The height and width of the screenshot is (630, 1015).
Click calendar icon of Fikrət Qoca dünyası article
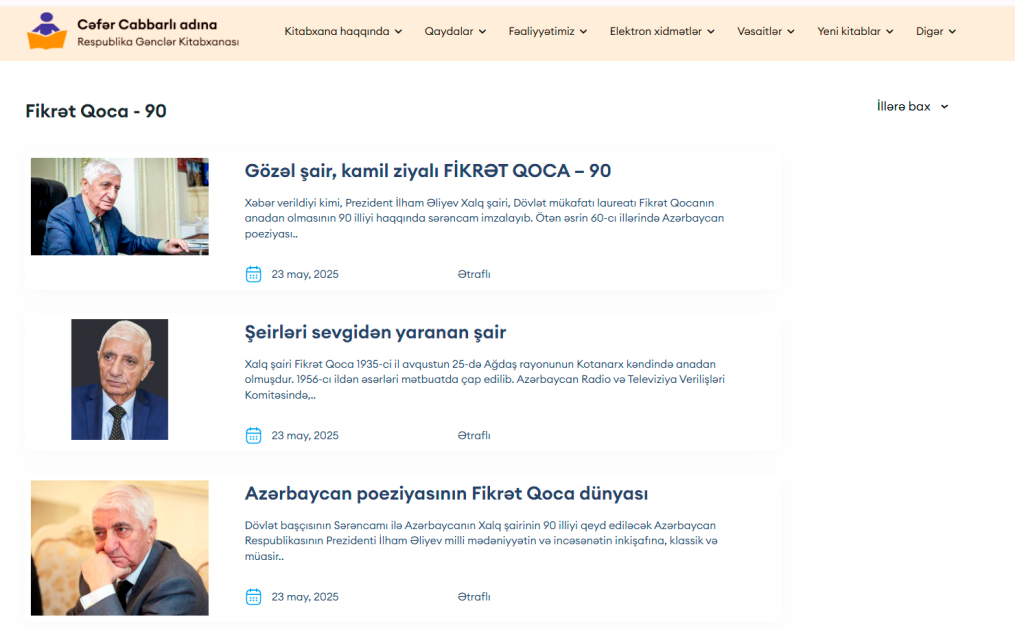tap(253, 596)
